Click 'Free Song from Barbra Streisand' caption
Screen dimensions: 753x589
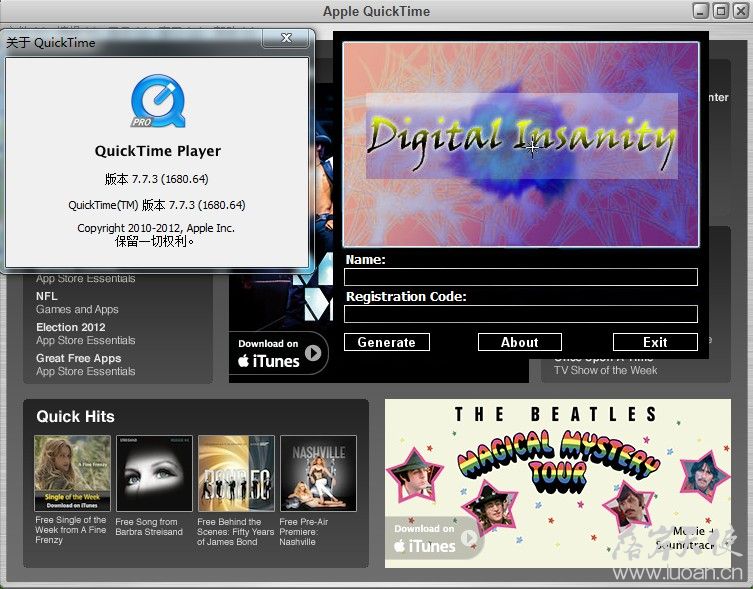pos(149,527)
